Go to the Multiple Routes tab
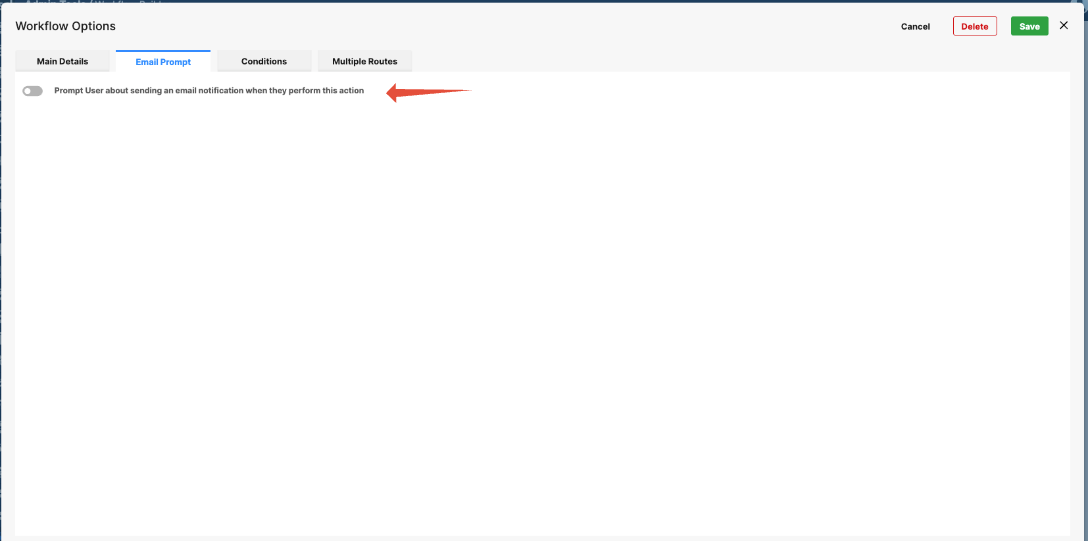Image resolution: width=1088 pixels, height=541 pixels. click(365, 61)
